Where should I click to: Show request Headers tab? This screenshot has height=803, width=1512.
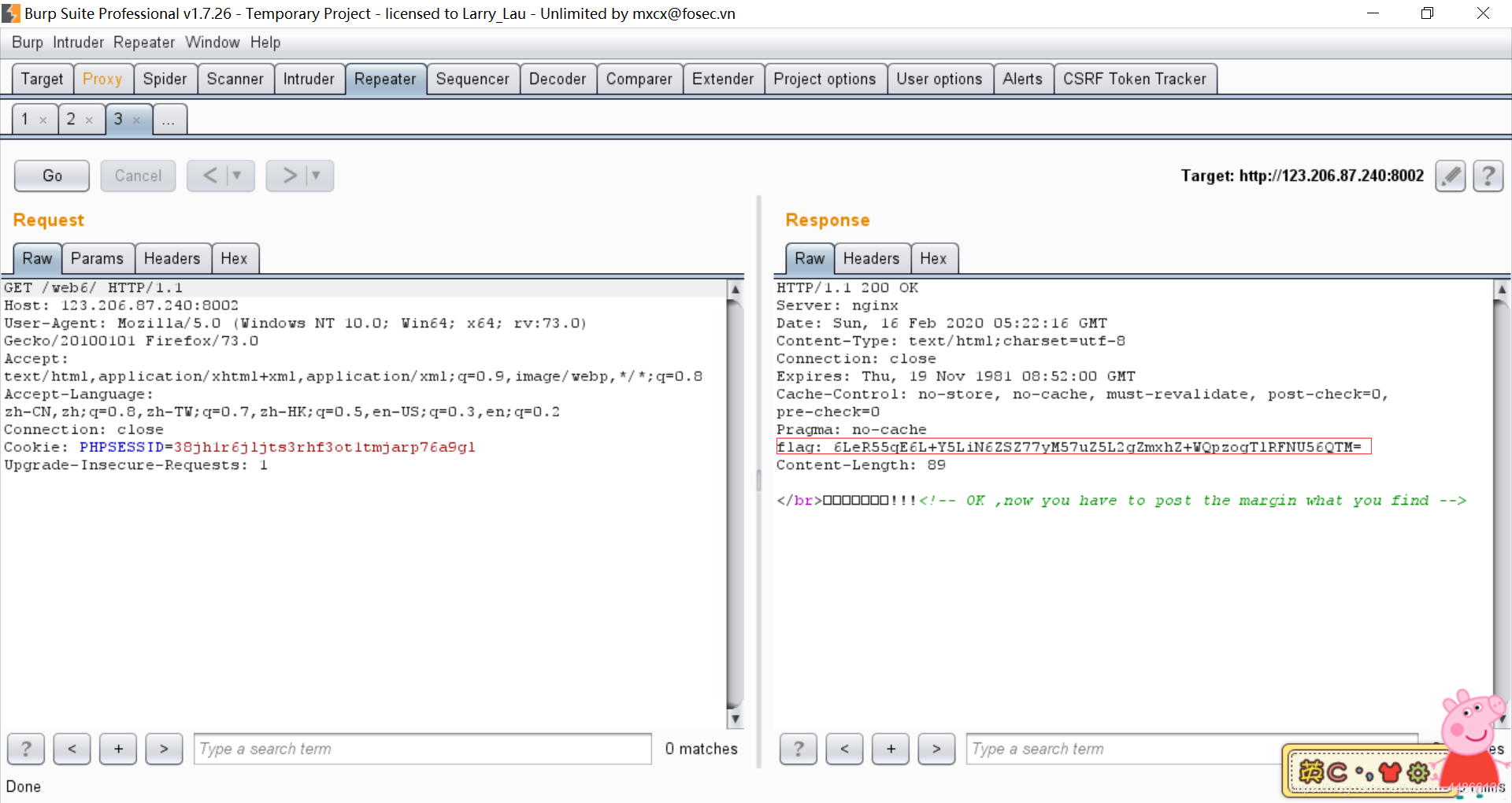pos(172,258)
